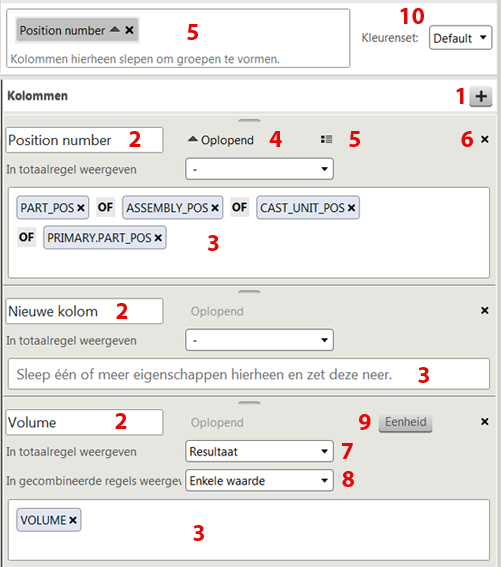Viewport: 501px width, 567px height.
Task: Toggle Oplopend sort on Volume column
Action: (217, 422)
